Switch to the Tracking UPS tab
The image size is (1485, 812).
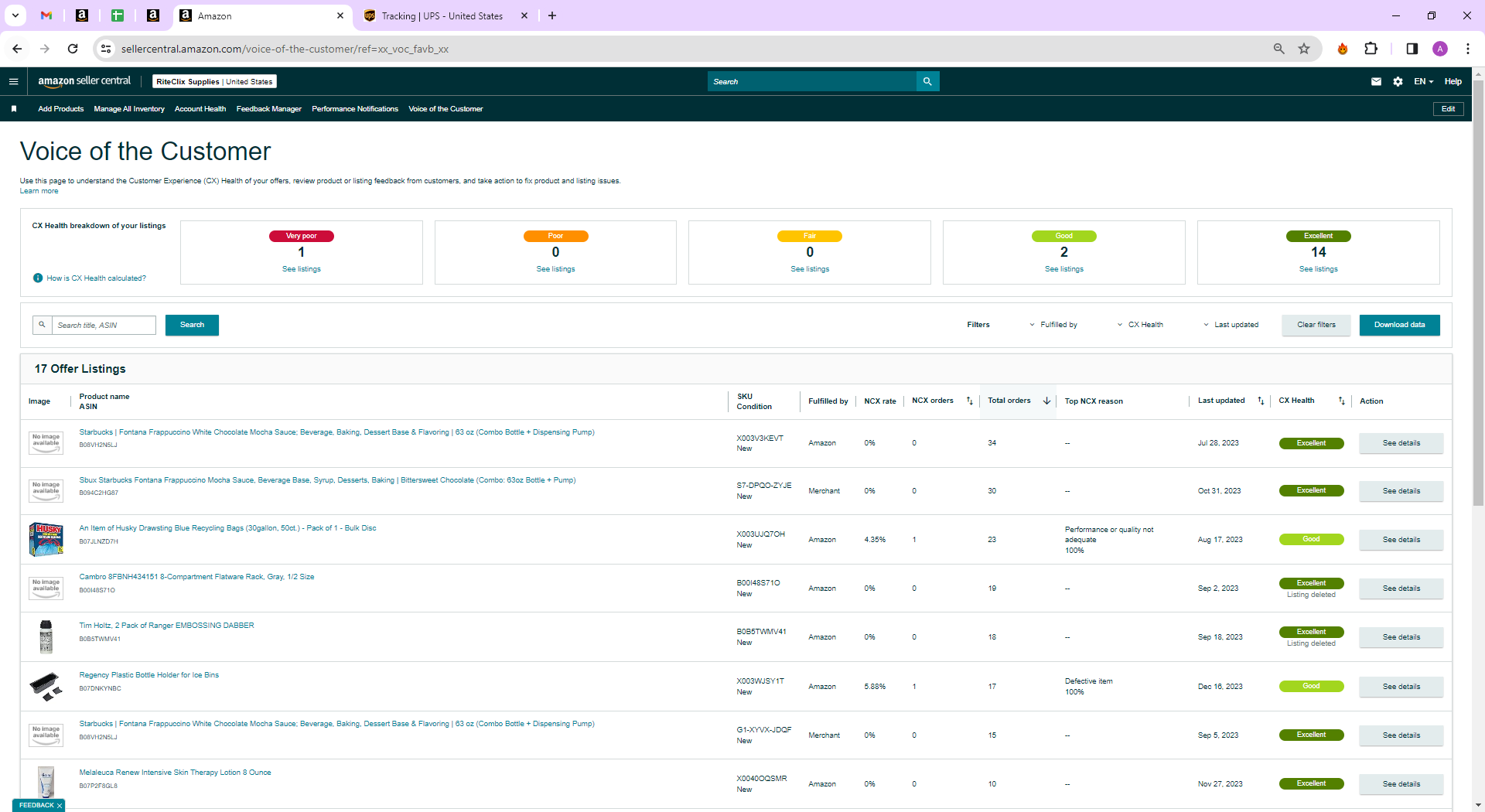(x=443, y=15)
